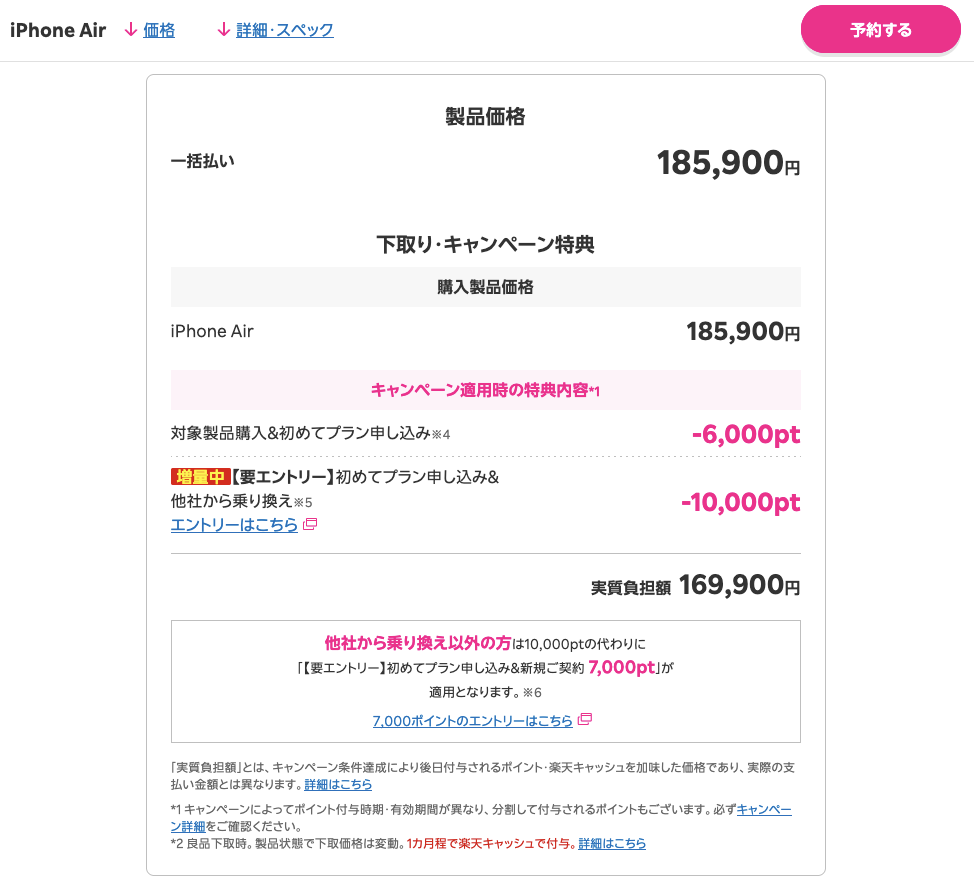Click the ※4 footnote marker
Screen dimensions: 974x888
click(441, 434)
